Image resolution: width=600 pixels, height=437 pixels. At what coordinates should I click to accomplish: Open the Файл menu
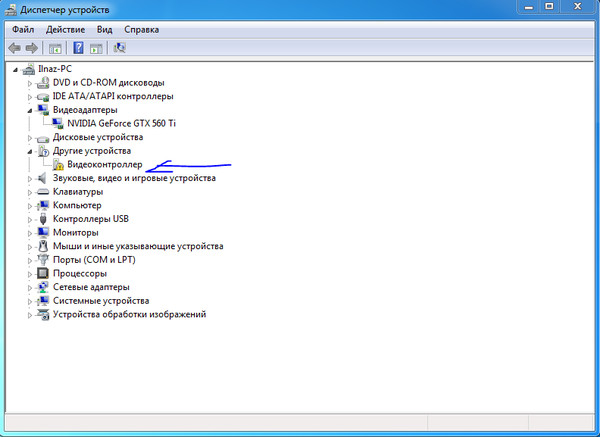coord(23,29)
